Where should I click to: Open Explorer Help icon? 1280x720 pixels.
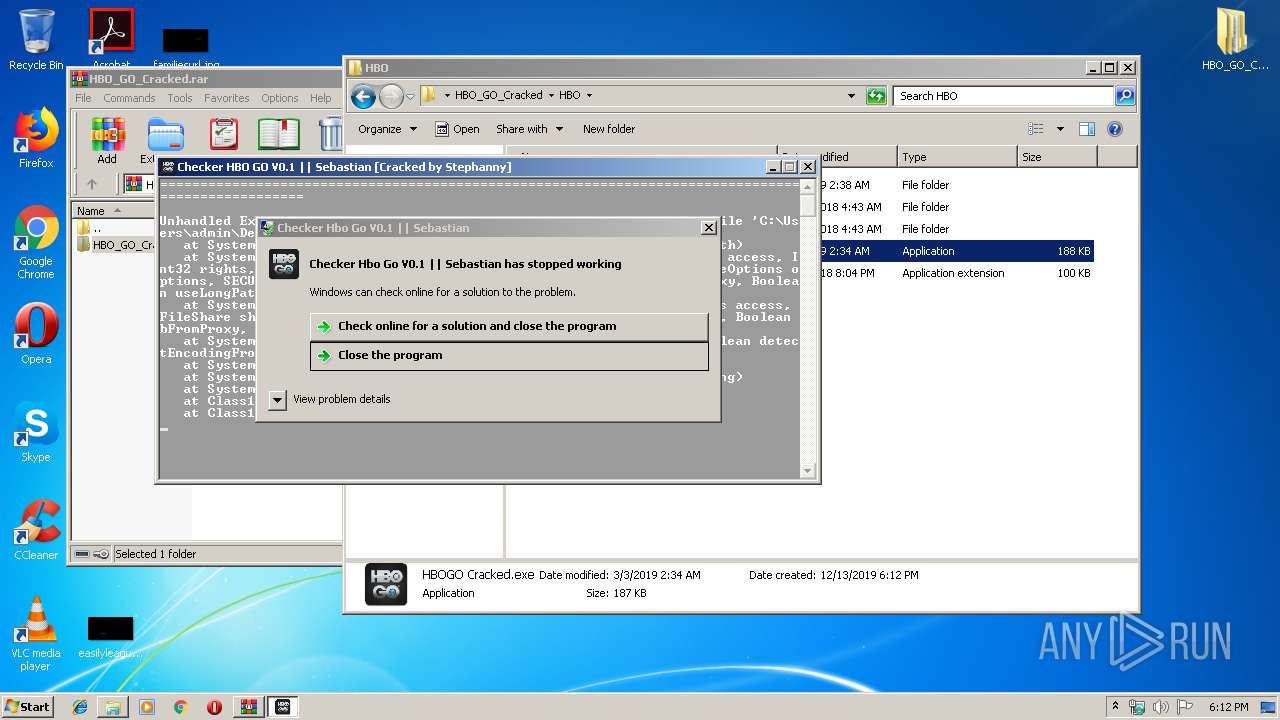coord(1115,129)
